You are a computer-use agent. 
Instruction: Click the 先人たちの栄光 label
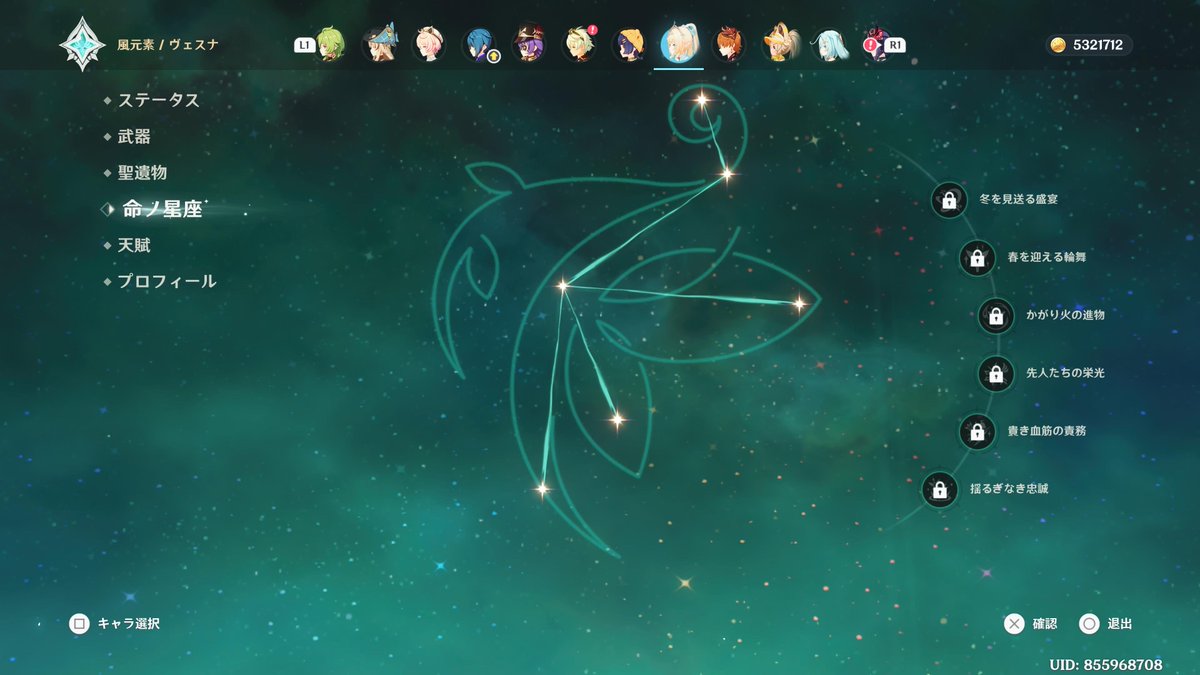click(x=1065, y=374)
